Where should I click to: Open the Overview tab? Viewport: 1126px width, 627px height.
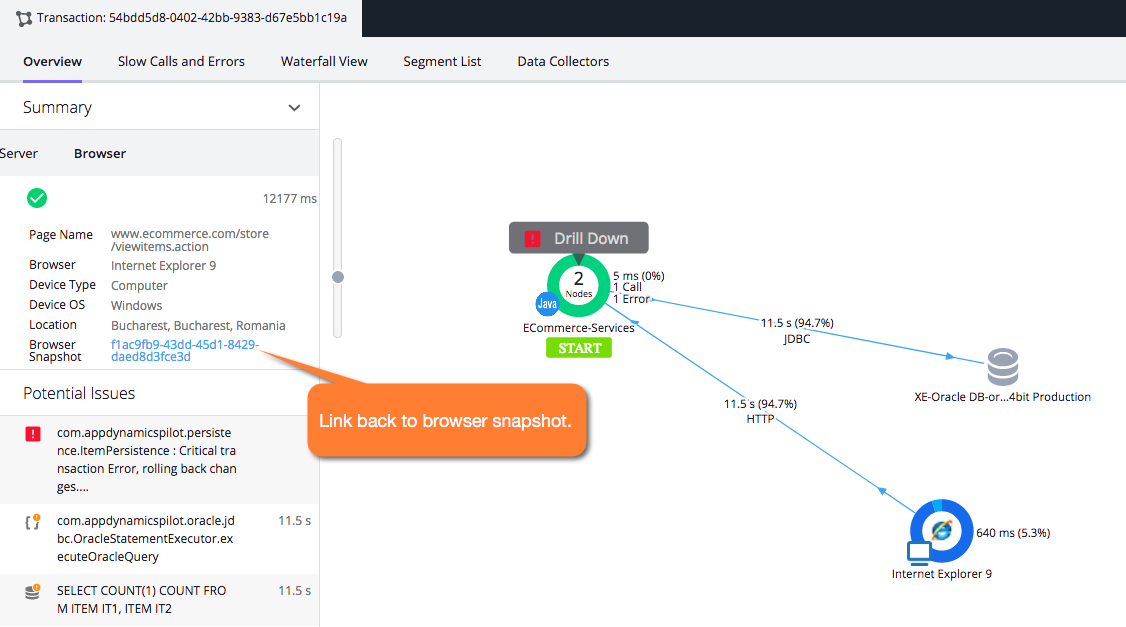(x=52, y=62)
